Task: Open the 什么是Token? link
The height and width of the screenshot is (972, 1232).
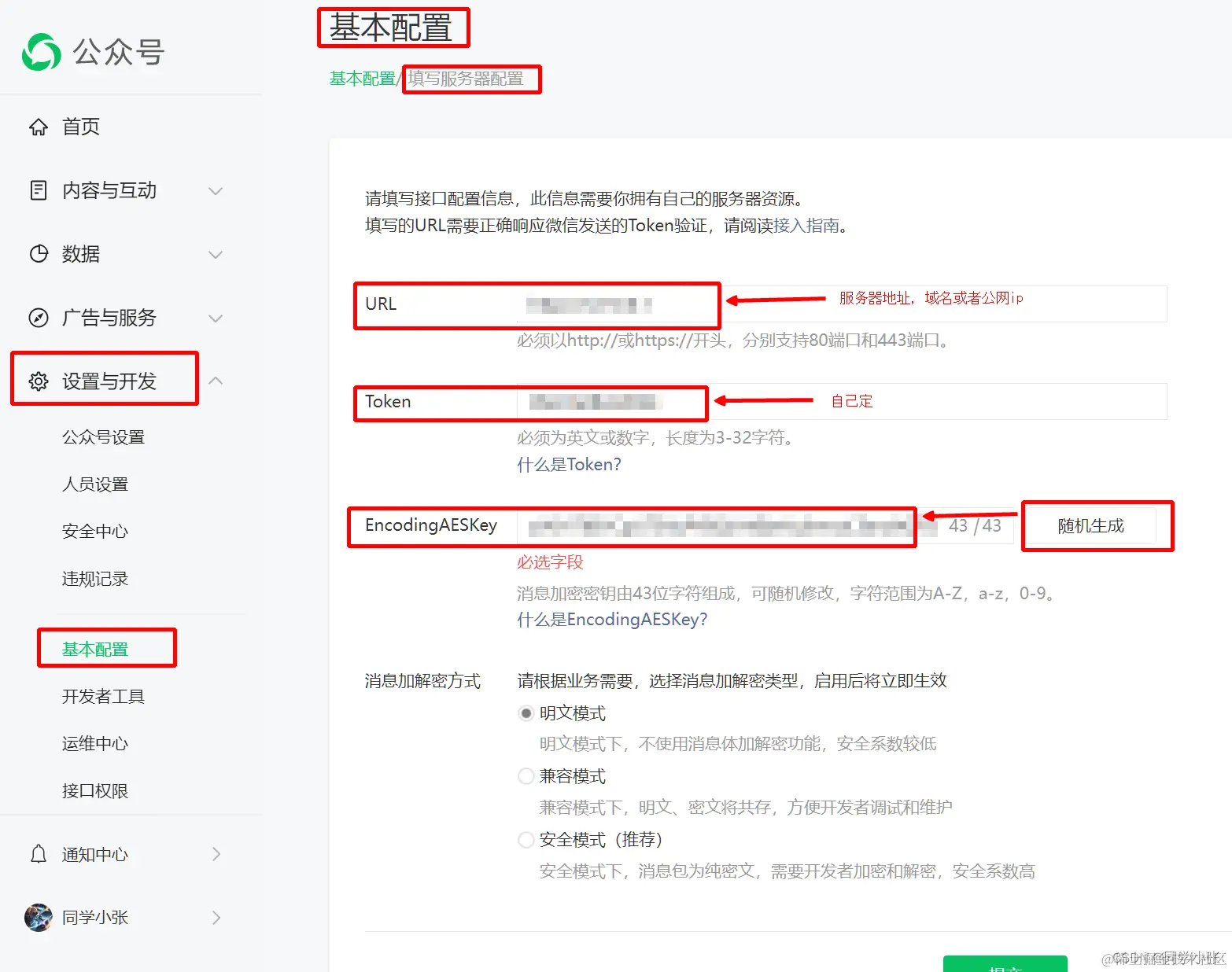Action: pos(569,465)
